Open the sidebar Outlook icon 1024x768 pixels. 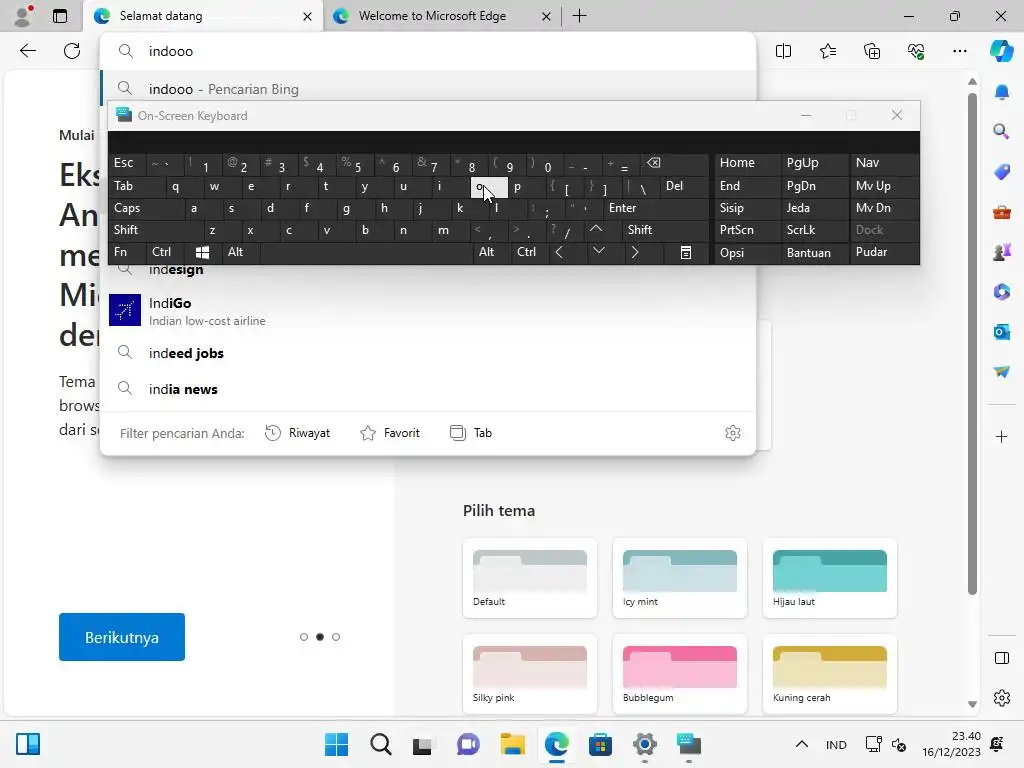pos(1002,332)
